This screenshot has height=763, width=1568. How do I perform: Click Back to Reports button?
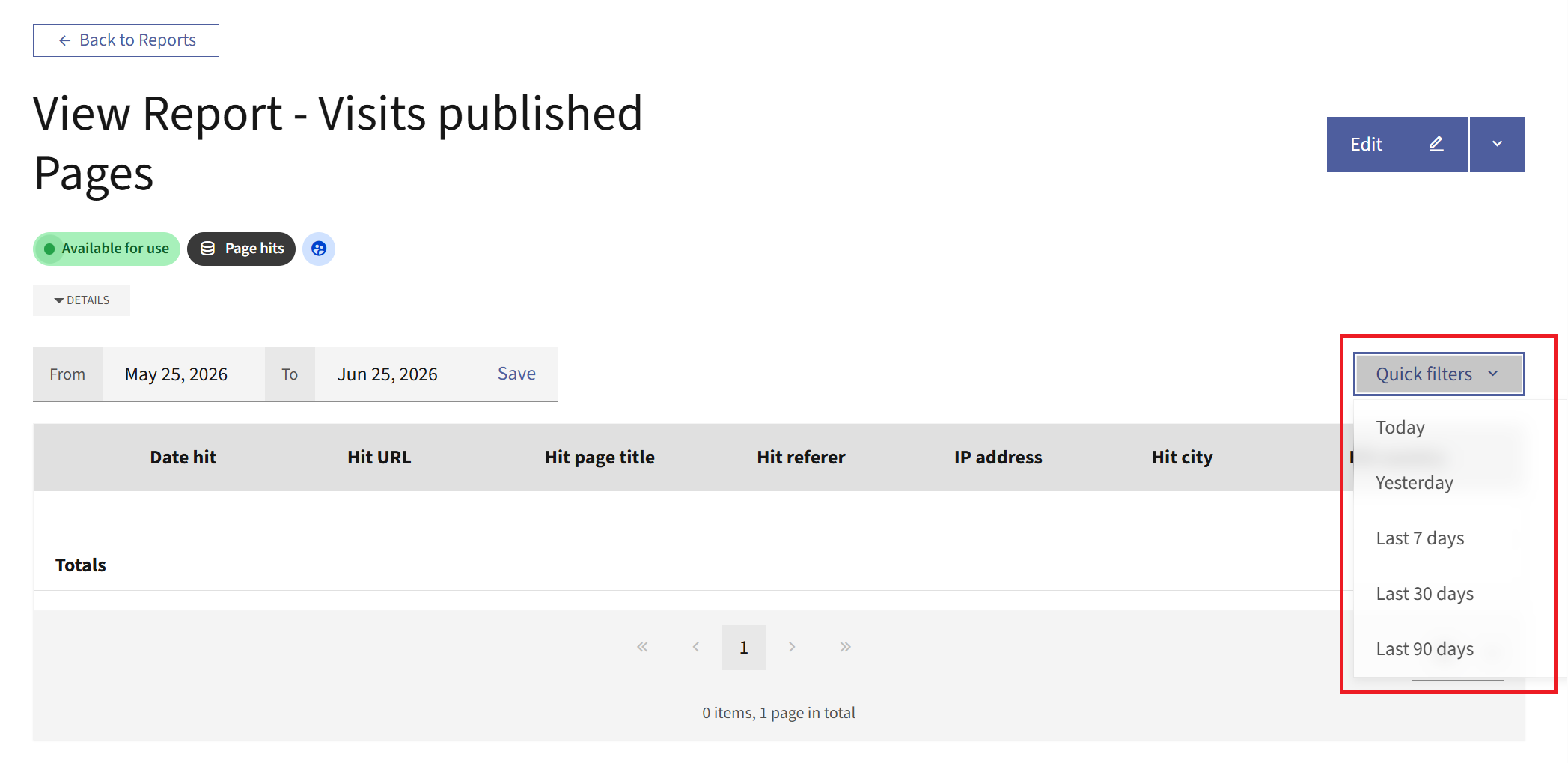pos(126,40)
